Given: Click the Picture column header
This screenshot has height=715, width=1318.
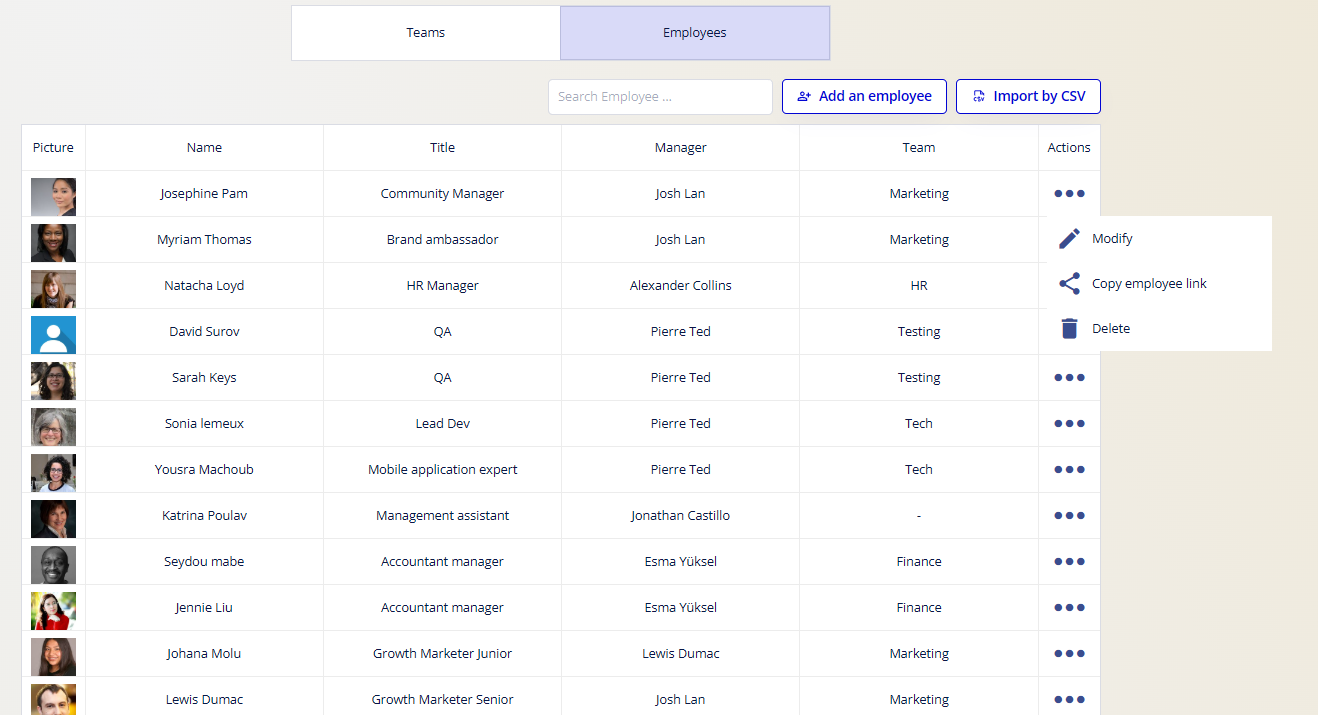Looking at the screenshot, I should (53, 148).
